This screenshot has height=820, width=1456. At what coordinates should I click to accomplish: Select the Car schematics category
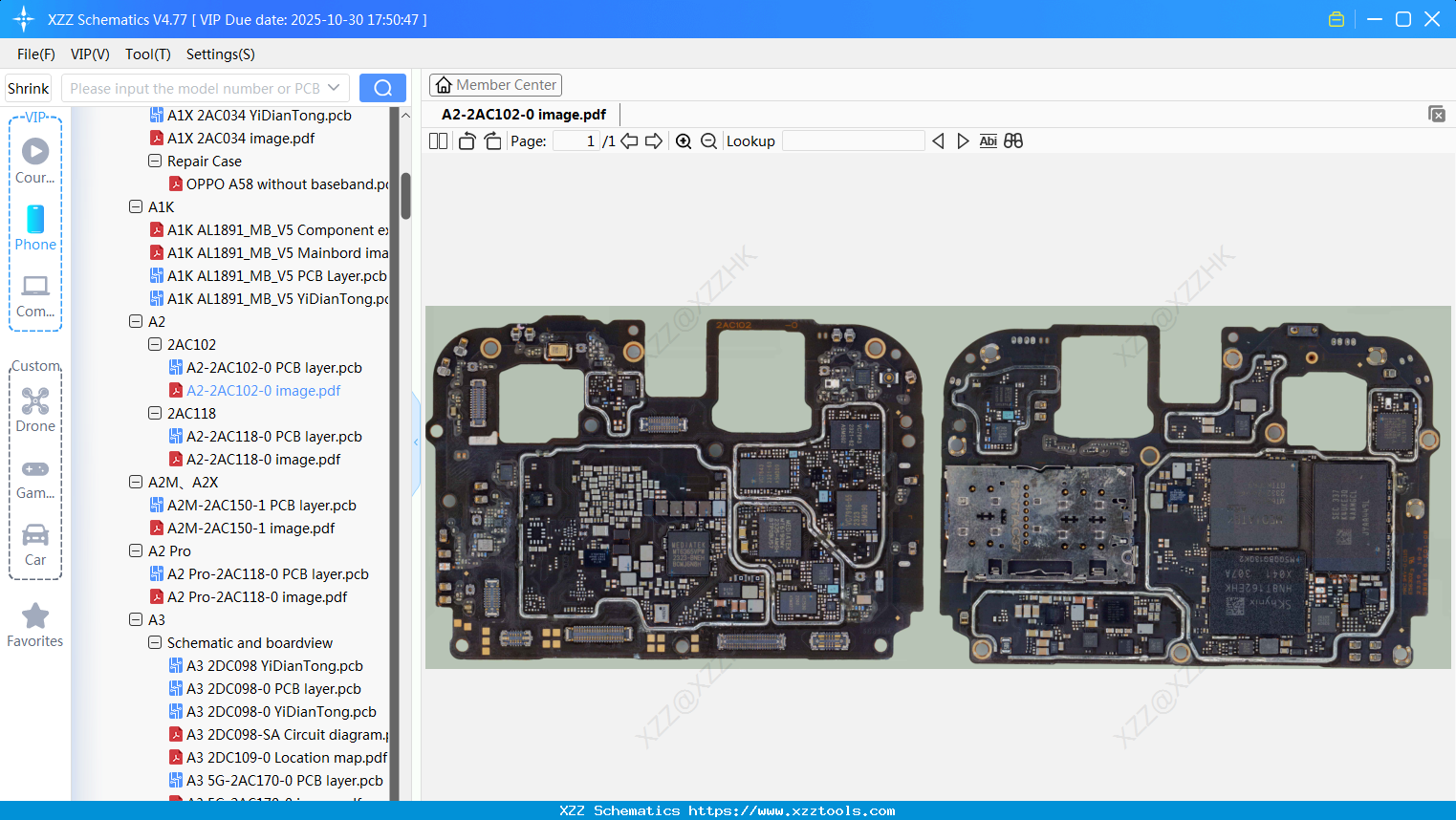35,543
